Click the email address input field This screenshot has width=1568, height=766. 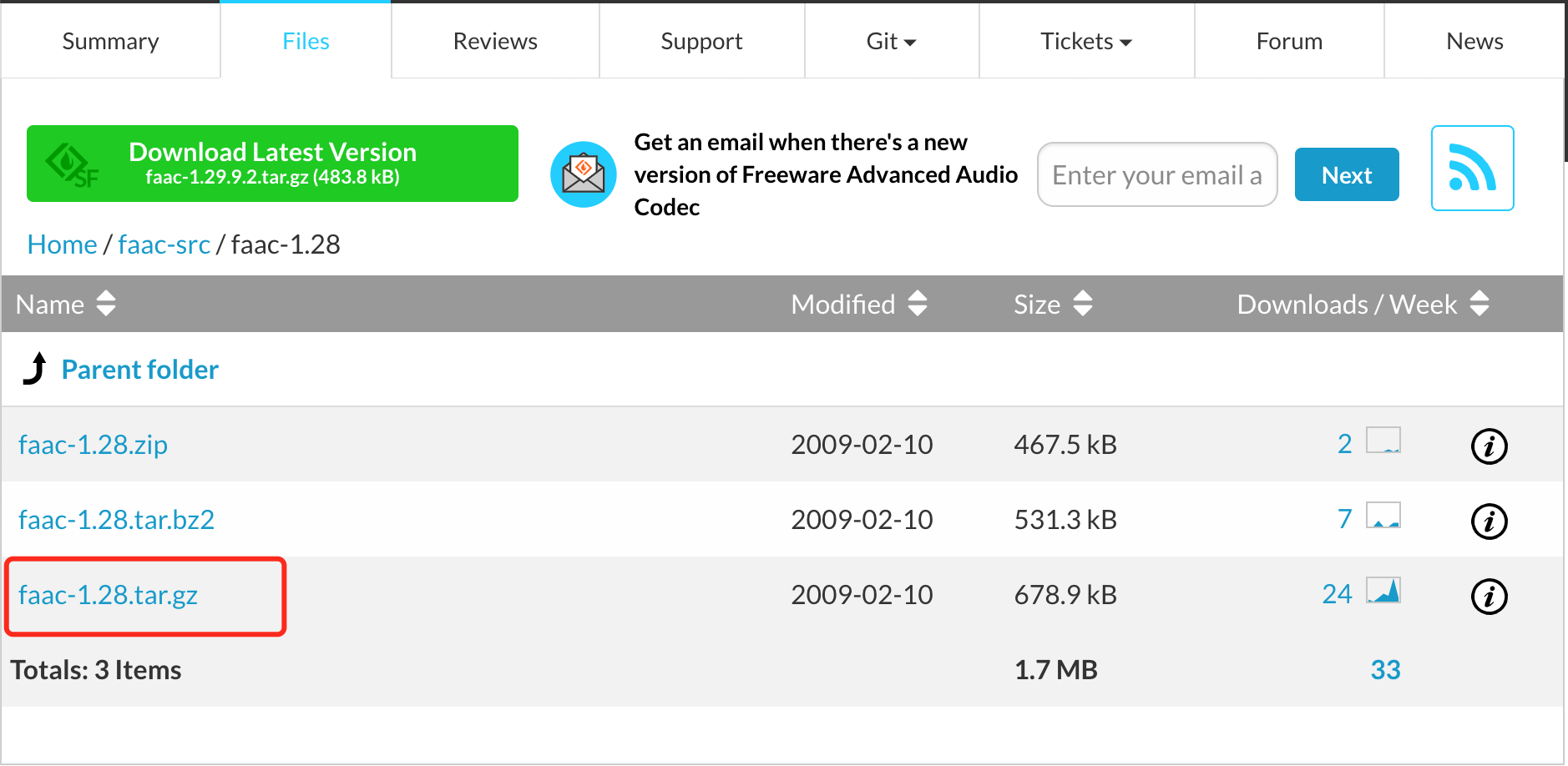point(1156,175)
